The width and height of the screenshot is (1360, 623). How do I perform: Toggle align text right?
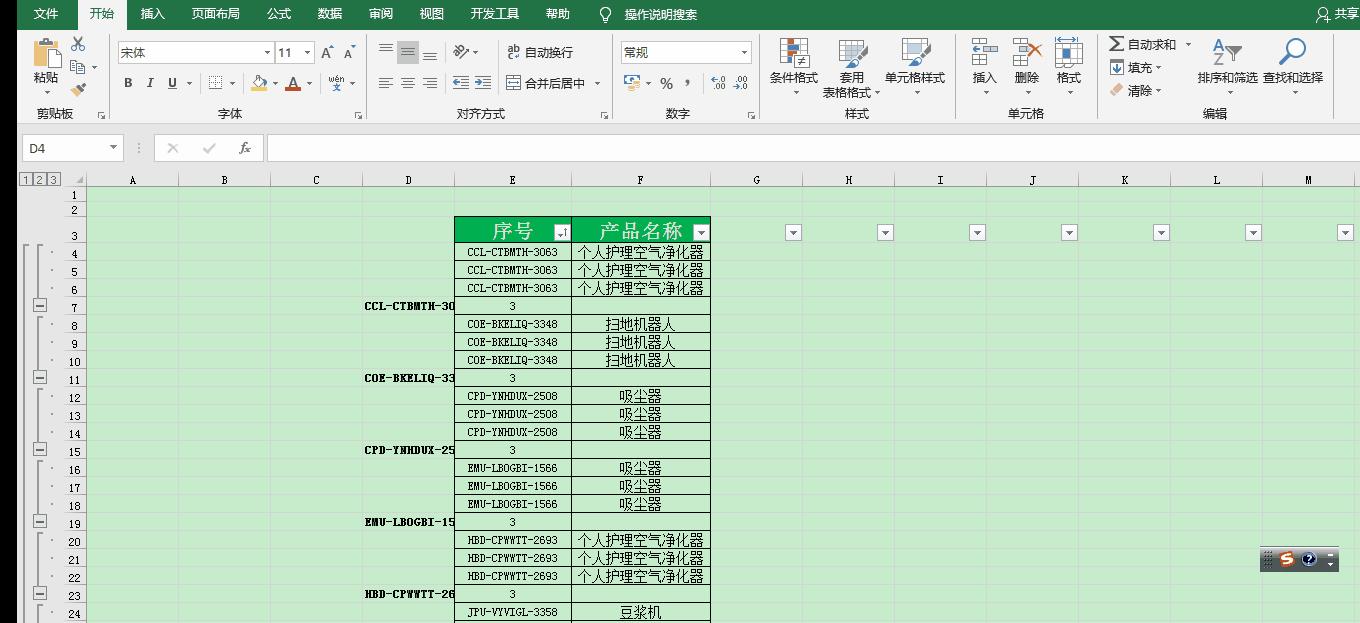pyautogui.click(x=430, y=83)
